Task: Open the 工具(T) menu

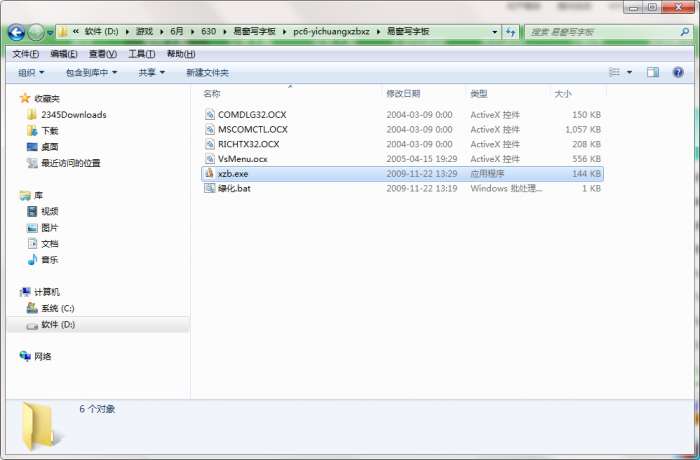Action: (142, 54)
